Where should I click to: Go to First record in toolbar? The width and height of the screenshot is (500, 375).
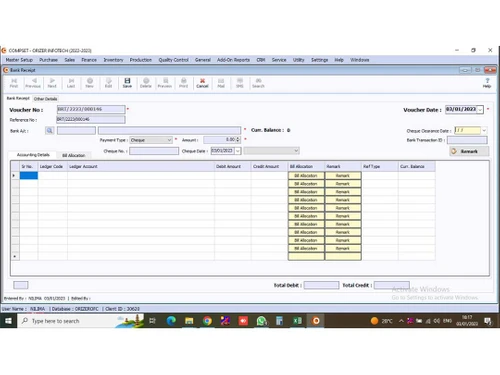click(14, 83)
